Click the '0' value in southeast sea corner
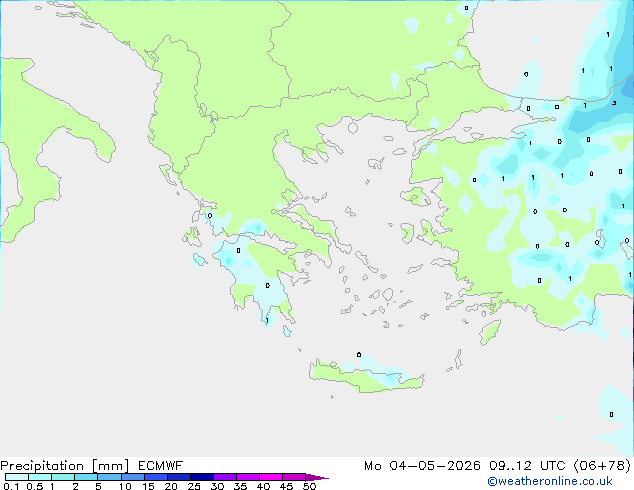This screenshot has width=634, height=490. (x=611, y=414)
